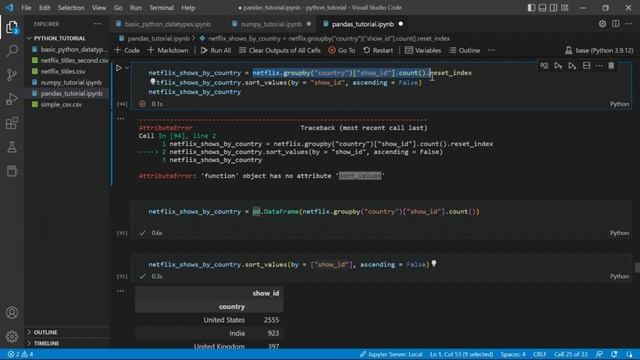Open the editor More Actions ellipsis at top right
The image size is (640, 360).
pos(629,24)
